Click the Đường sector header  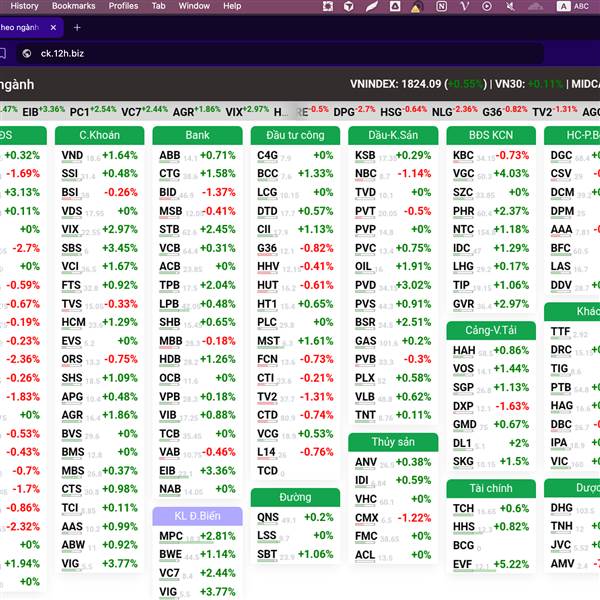(295, 497)
